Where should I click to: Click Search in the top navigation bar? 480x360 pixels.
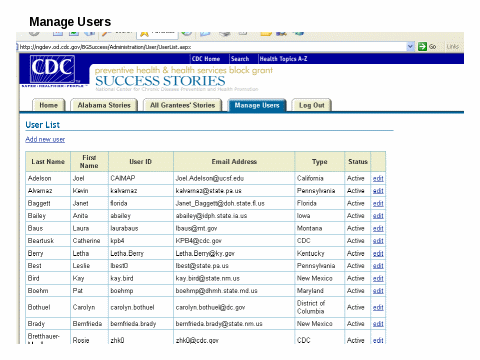tap(240, 59)
